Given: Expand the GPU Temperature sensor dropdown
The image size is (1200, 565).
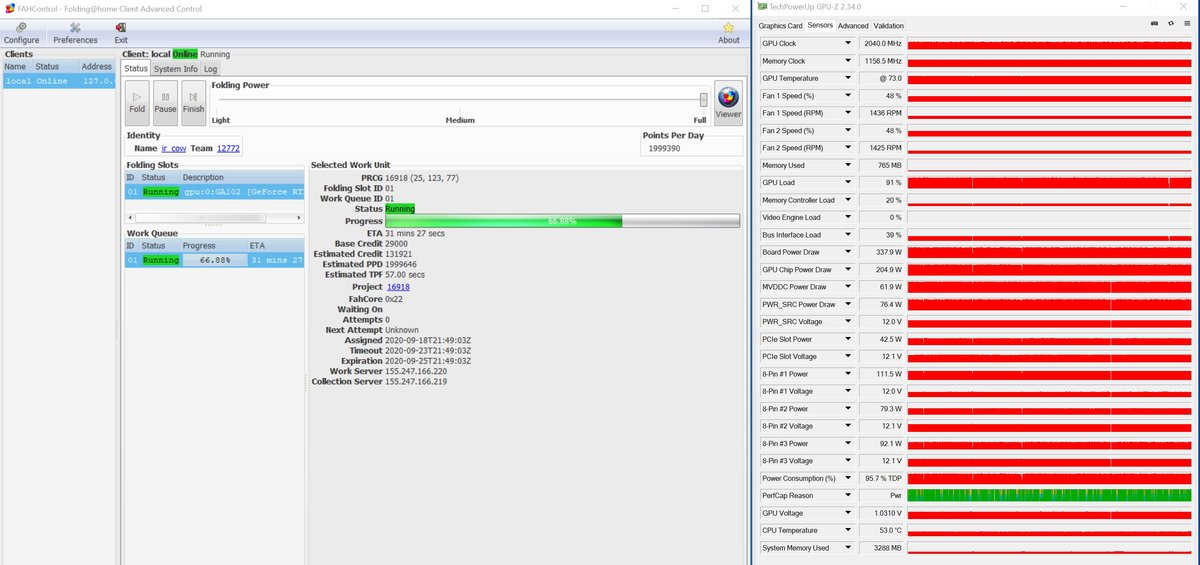Looking at the screenshot, I should [x=848, y=78].
